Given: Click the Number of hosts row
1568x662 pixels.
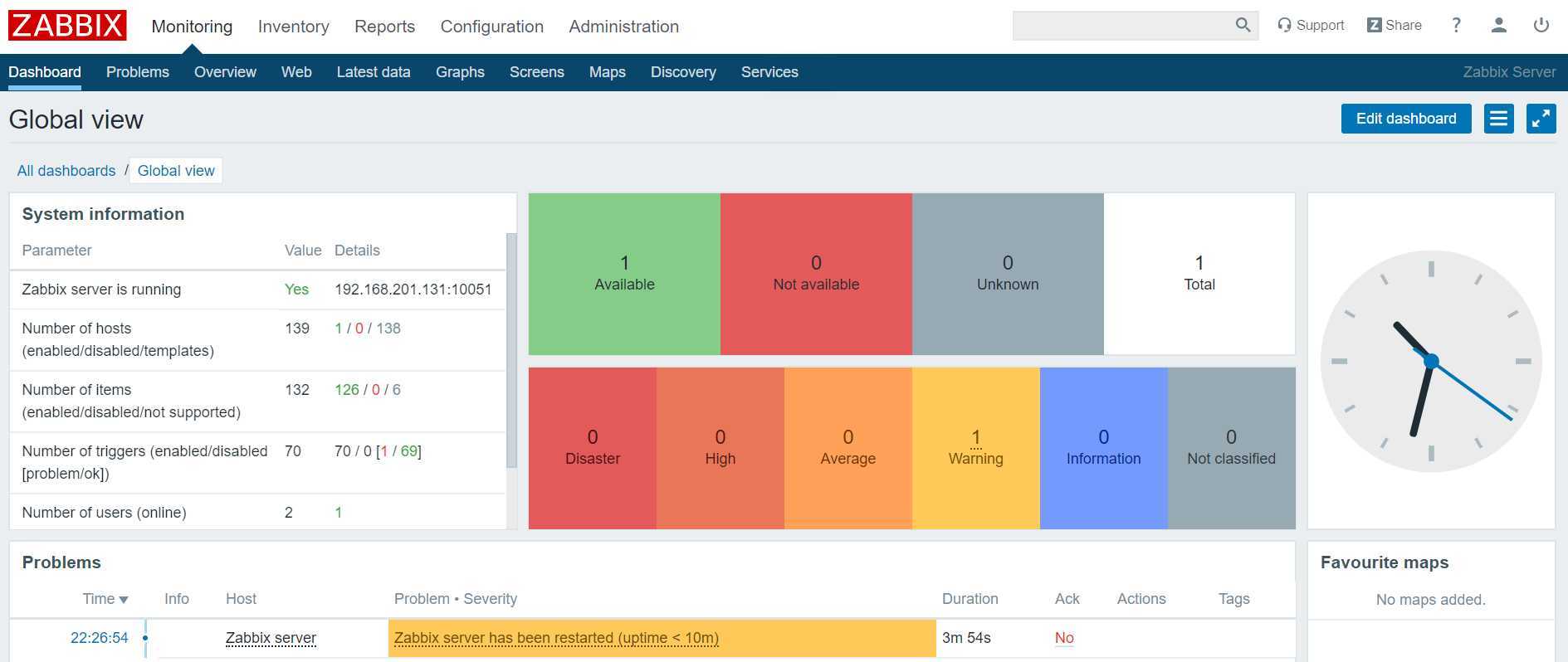Looking at the screenshot, I should pos(257,340).
